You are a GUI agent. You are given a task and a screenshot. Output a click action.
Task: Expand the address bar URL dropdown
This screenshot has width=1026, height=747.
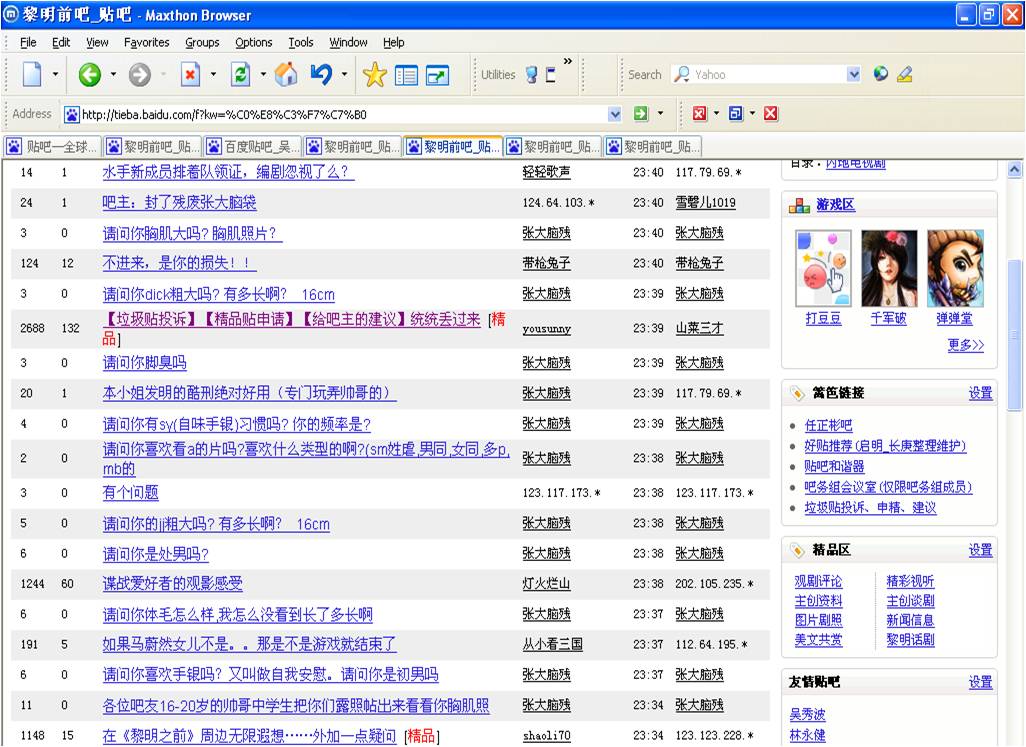pos(615,114)
